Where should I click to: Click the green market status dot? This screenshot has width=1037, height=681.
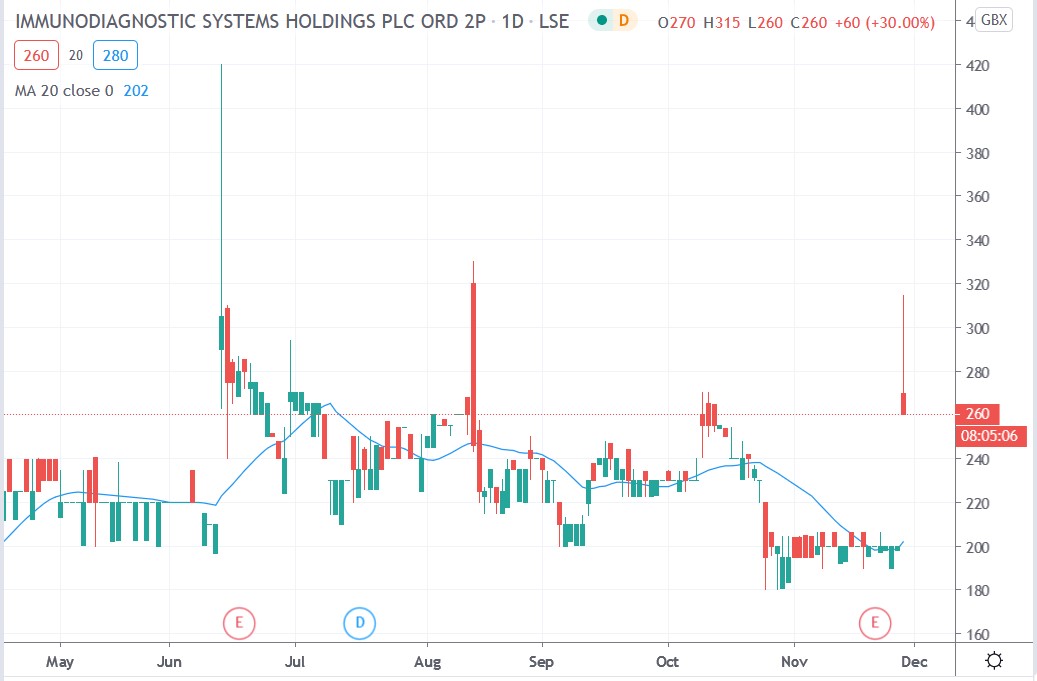[x=602, y=20]
